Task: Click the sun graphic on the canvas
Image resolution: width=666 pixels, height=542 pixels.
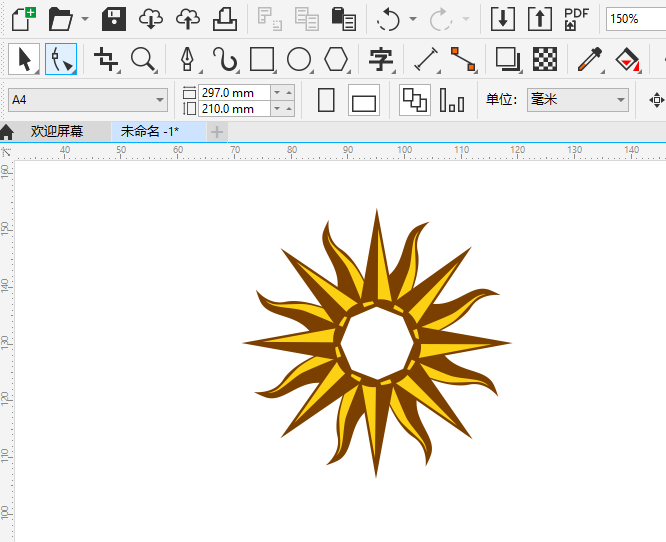Action: tap(377, 343)
